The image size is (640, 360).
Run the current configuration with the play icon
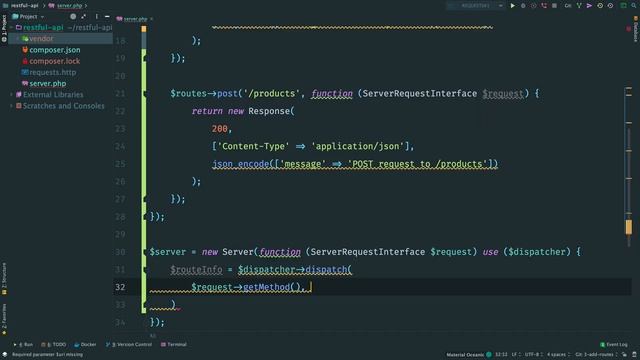pyautogui.click(x=513, y=6)
